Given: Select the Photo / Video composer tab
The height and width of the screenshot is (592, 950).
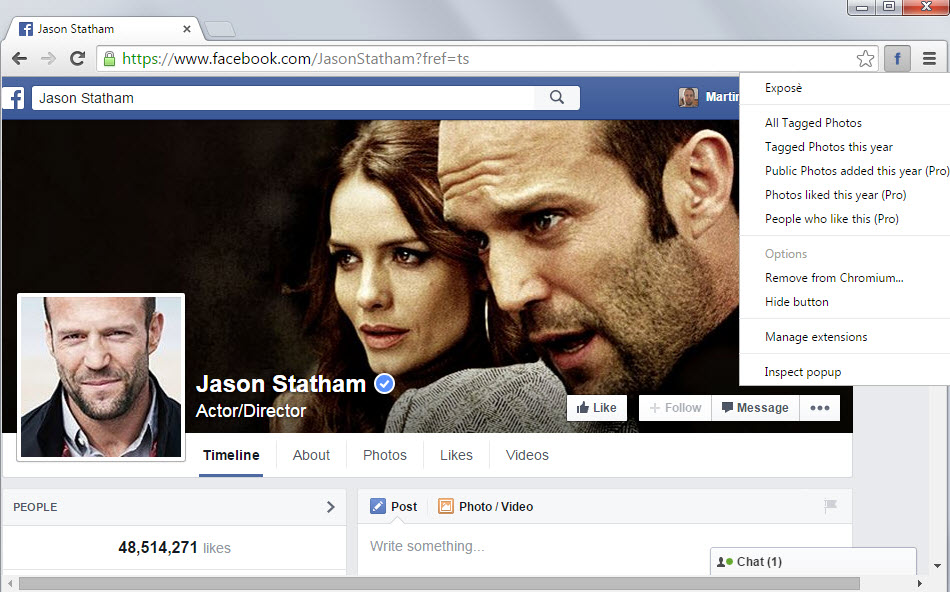Looking at the screenshot, I should coord(486,507).
